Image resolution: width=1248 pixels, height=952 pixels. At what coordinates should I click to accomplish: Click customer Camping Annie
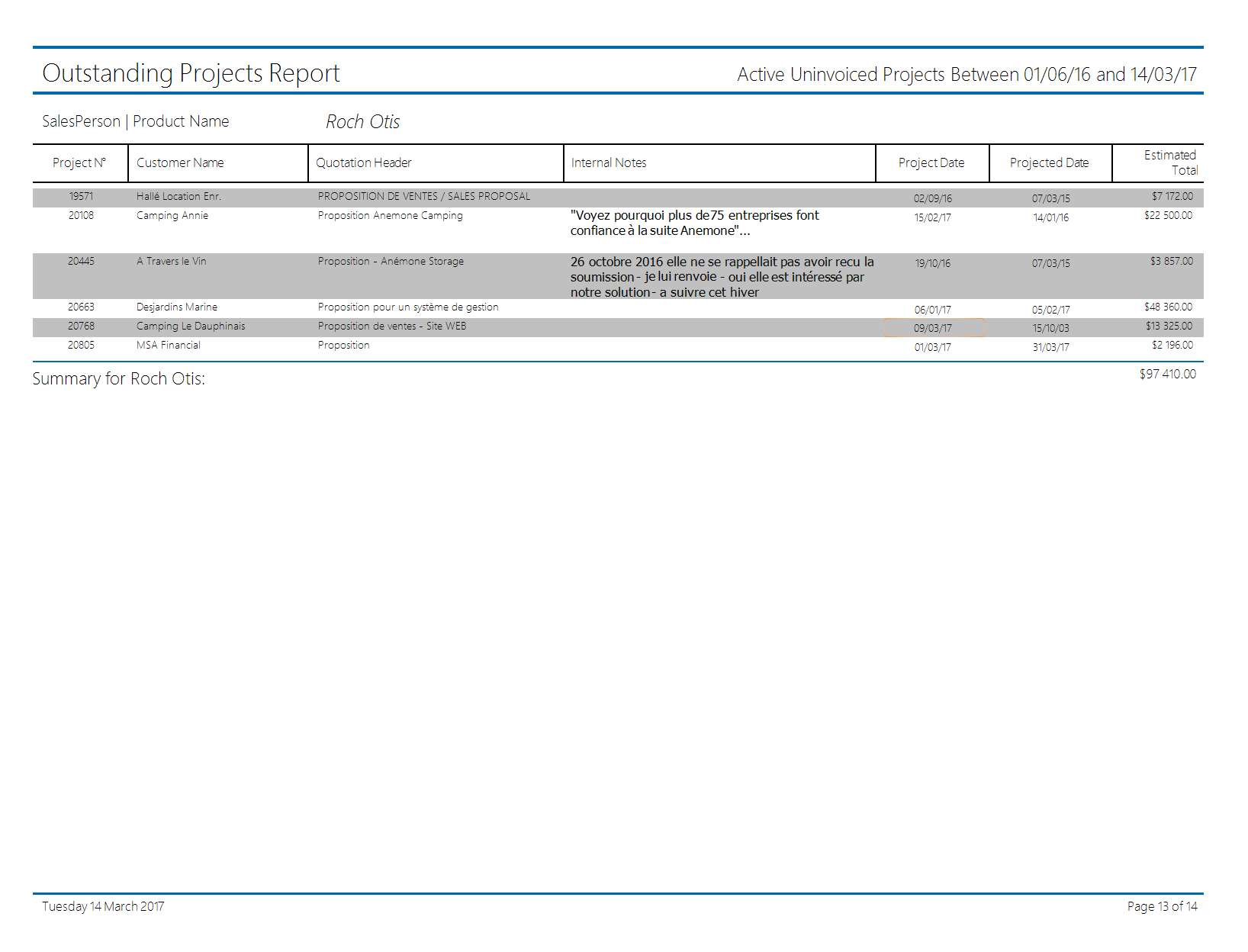coord(172,216)
